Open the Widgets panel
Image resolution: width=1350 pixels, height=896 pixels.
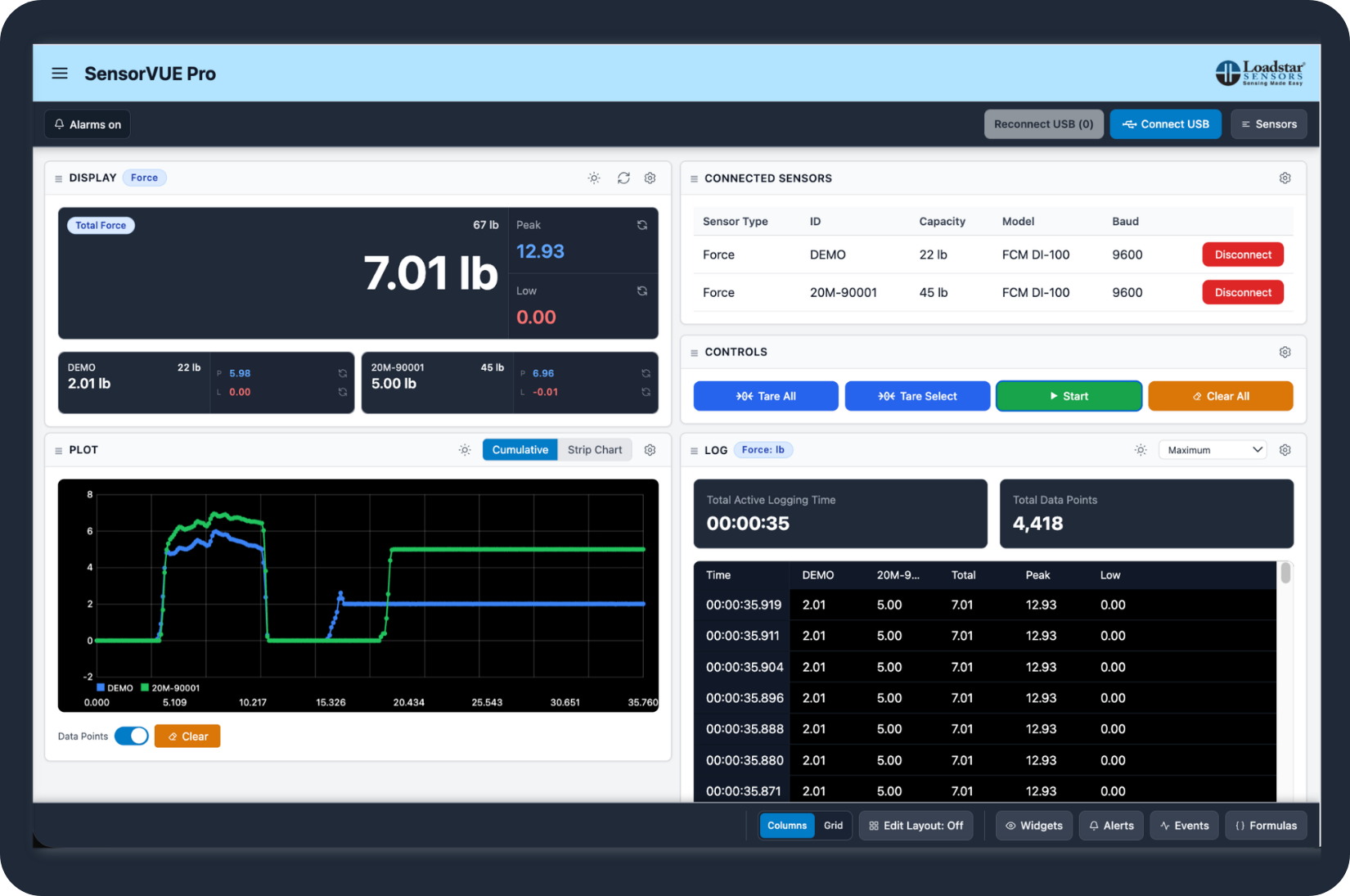click(1034, 826)
